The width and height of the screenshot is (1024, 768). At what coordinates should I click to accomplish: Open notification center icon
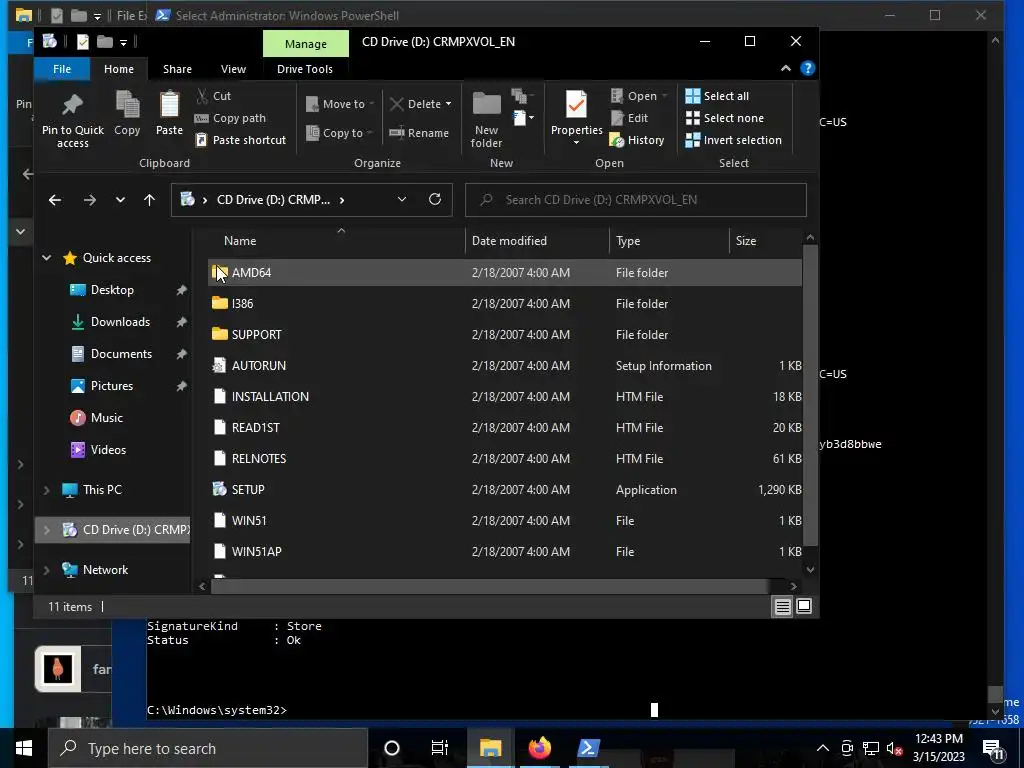(x=993, y=749)
